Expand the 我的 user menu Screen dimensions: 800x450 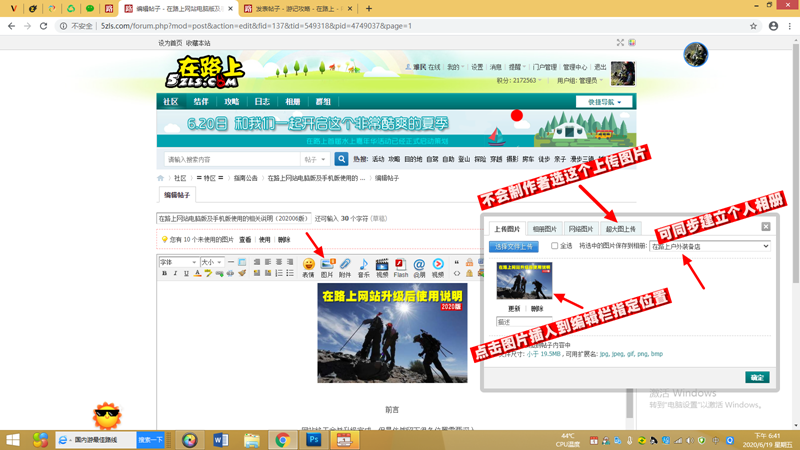click(456, 67)
